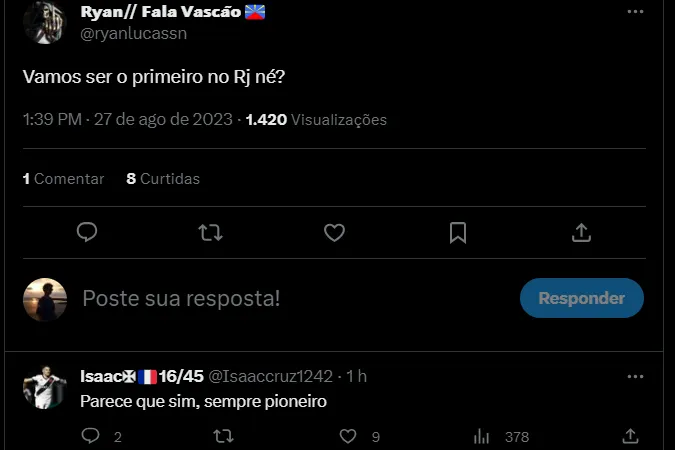Open the 1 Comentar count
The image size is (675, 450).
point(63,179)
